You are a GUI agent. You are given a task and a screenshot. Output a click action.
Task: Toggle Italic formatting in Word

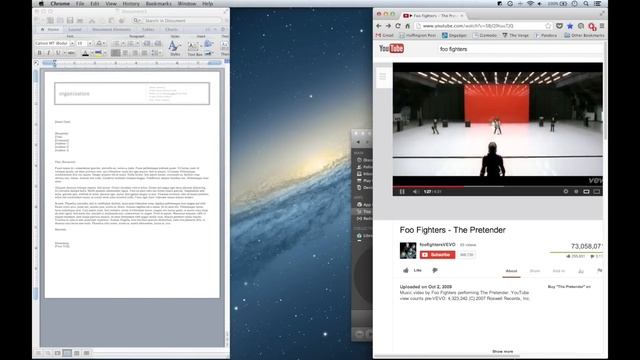[x=49, y=53]
